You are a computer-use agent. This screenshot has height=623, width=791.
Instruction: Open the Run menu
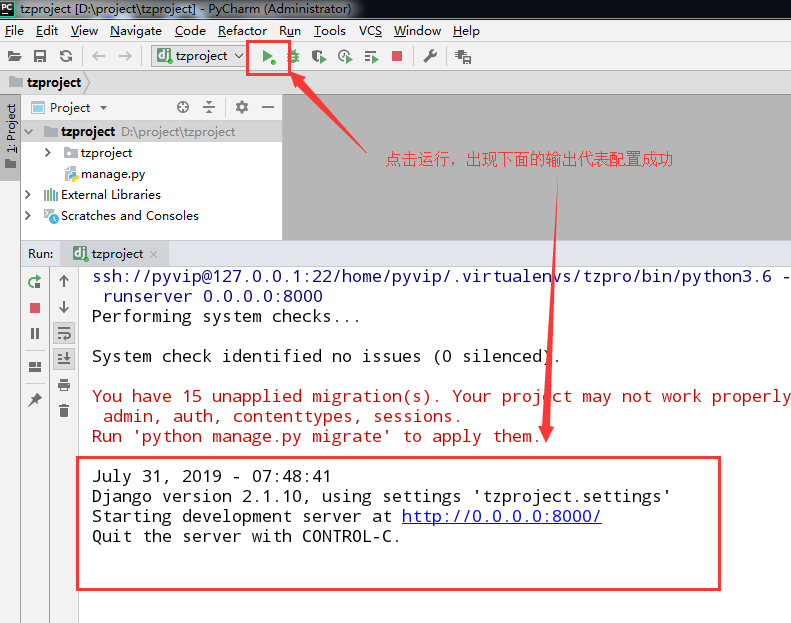coord(290,31)
